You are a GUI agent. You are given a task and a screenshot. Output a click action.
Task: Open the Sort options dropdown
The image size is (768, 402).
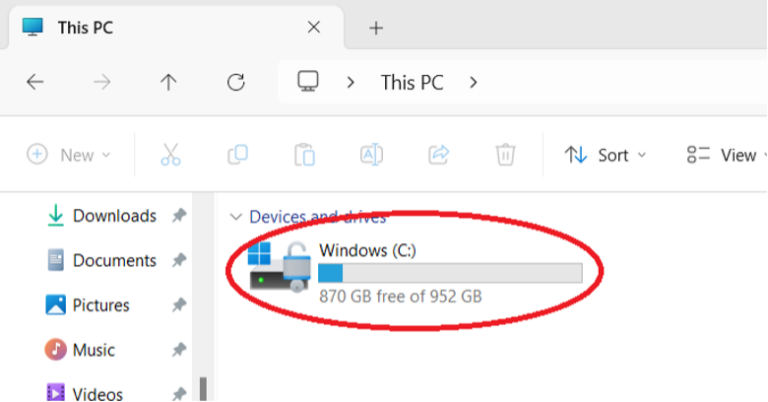click(x=606, y=155)
